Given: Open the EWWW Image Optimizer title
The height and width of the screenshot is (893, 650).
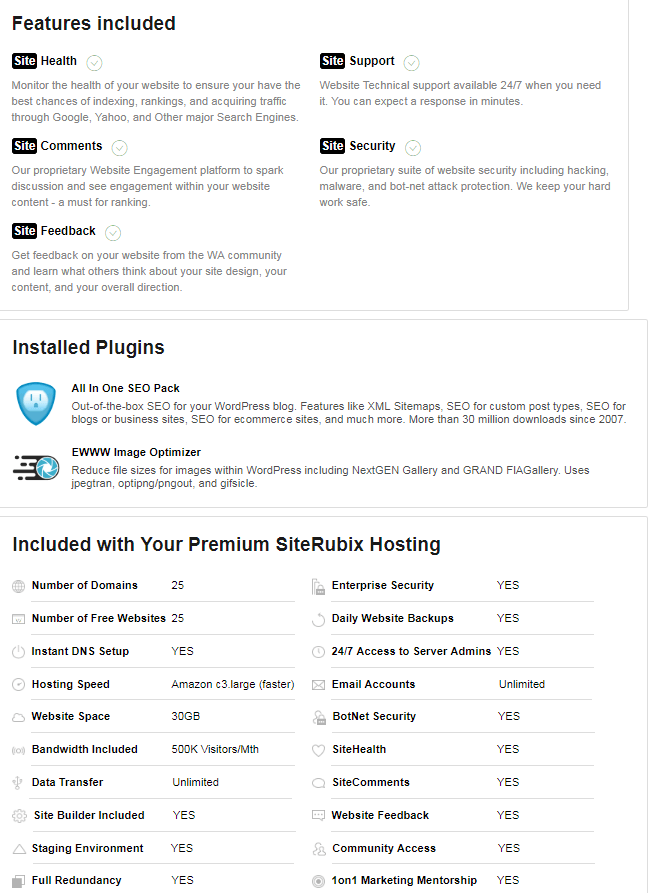Looking at the screenshot, I should click(136, 452).
